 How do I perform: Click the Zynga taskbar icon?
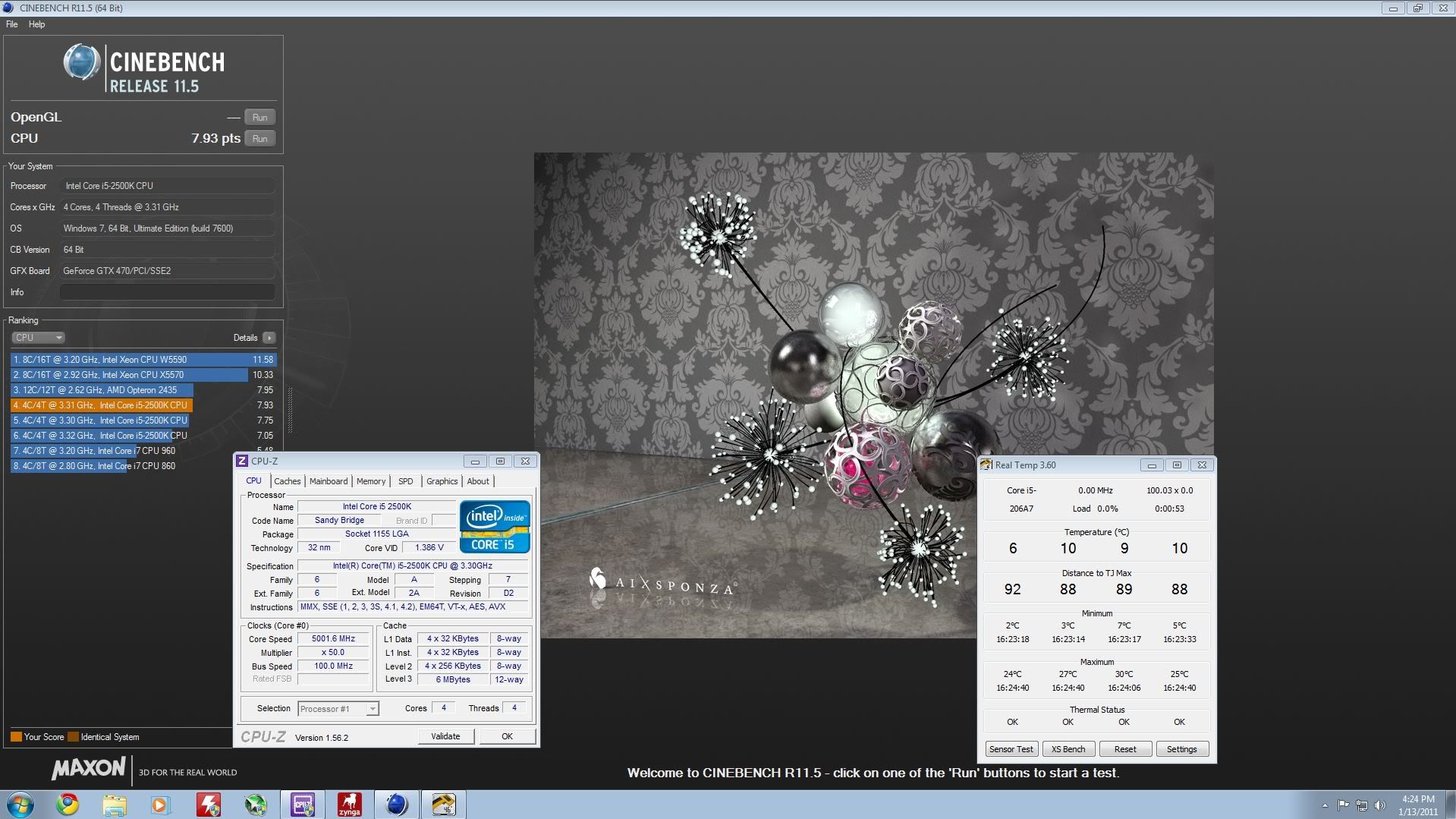pos(350,805)
